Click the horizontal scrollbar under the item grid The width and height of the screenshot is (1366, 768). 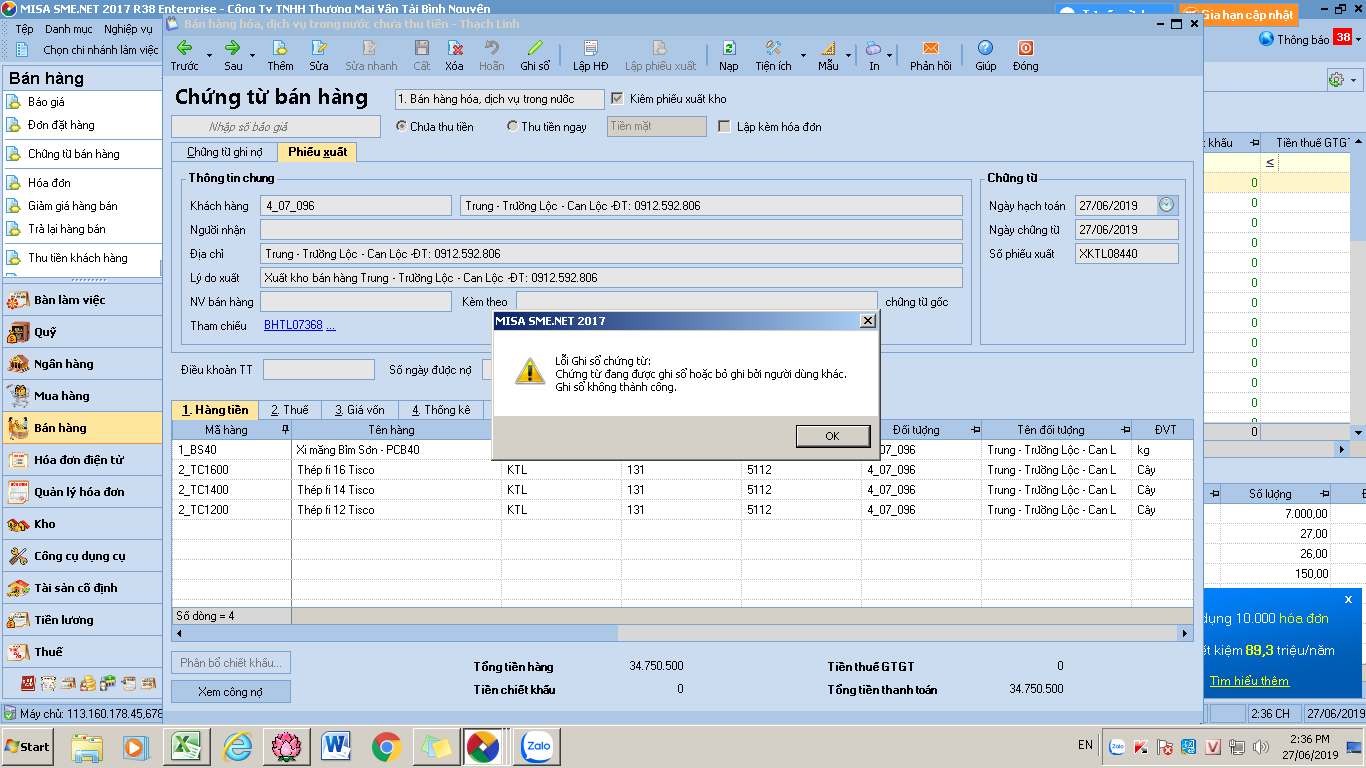683,633
